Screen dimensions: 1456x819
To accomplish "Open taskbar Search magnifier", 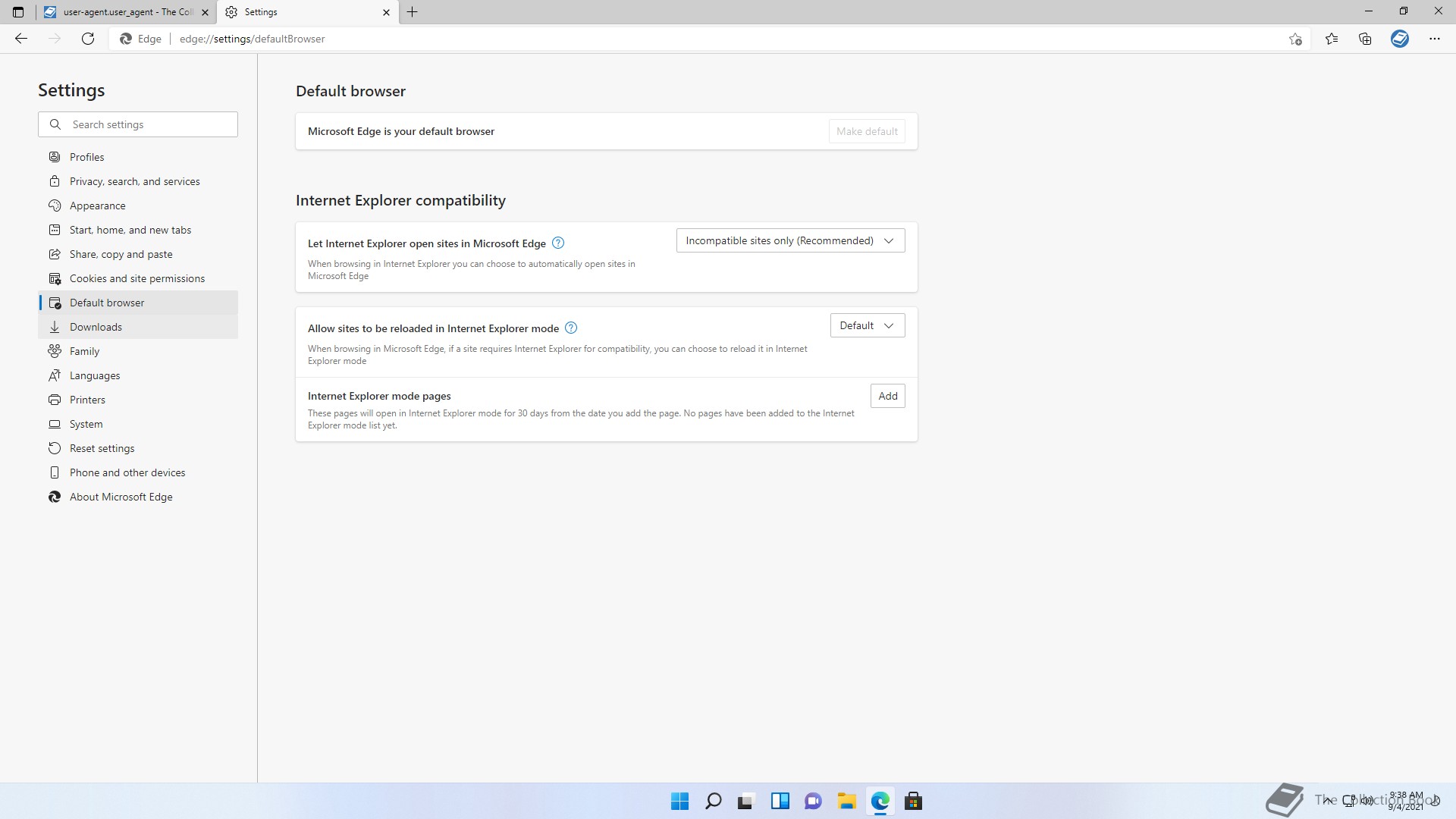I will point(714,801).
